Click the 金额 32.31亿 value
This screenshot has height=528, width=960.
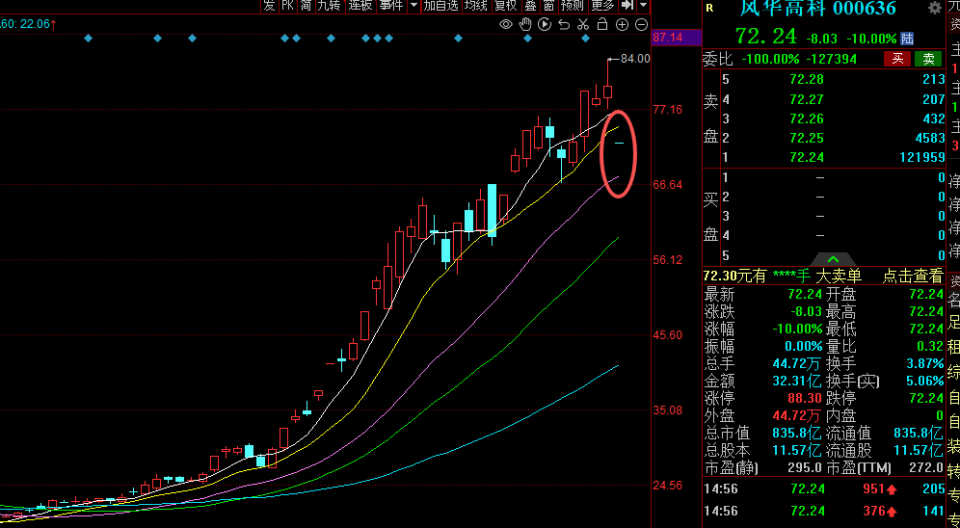797,381
